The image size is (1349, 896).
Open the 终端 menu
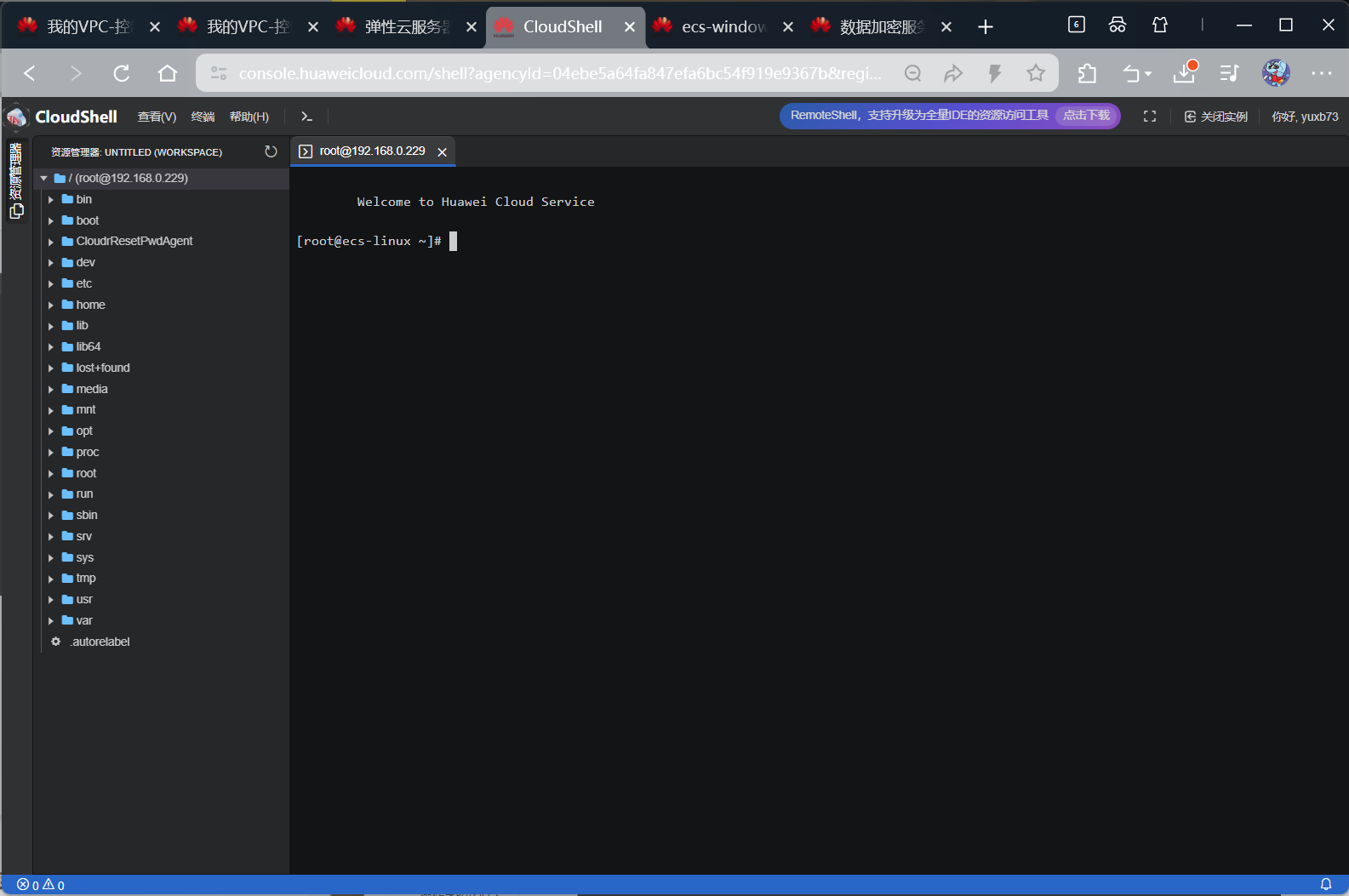pyautogui.click(x=203, y=117)
